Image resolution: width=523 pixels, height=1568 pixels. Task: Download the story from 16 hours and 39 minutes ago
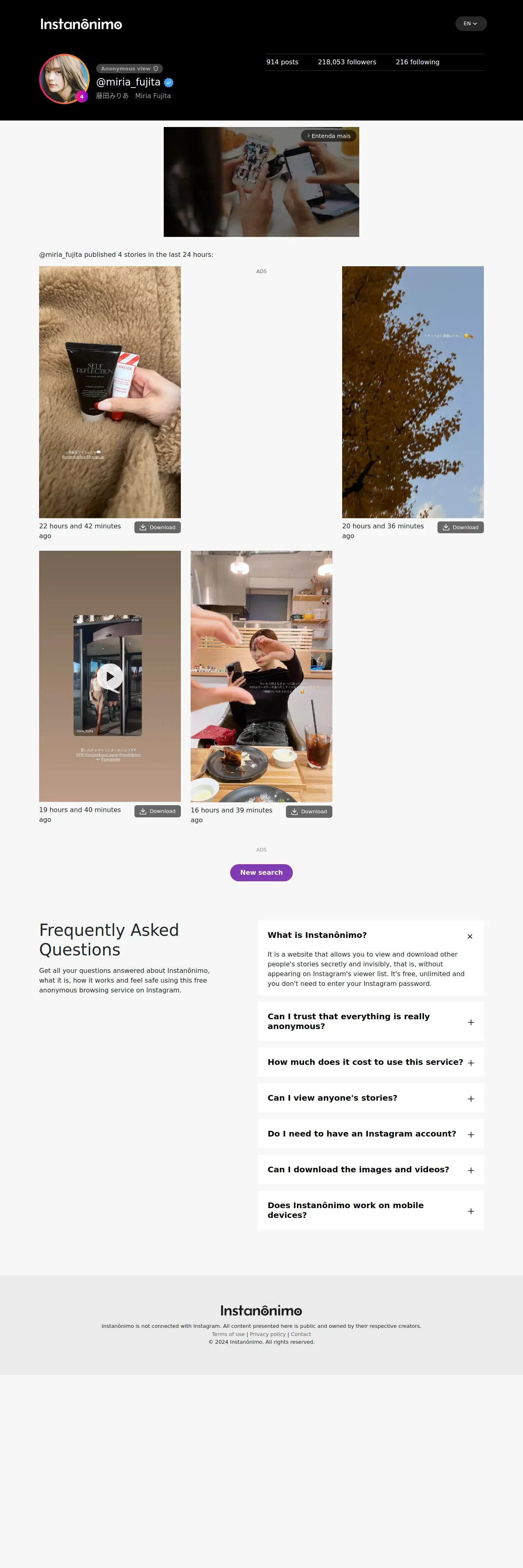pyautogui.click(x=309, y=811)
